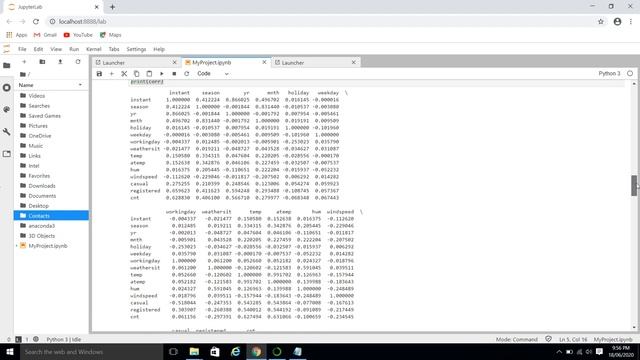Viewport: 640px width, 360px height.
Task: Select the Contacts folder
Action: pyautogui.click(x=51, y=216)
